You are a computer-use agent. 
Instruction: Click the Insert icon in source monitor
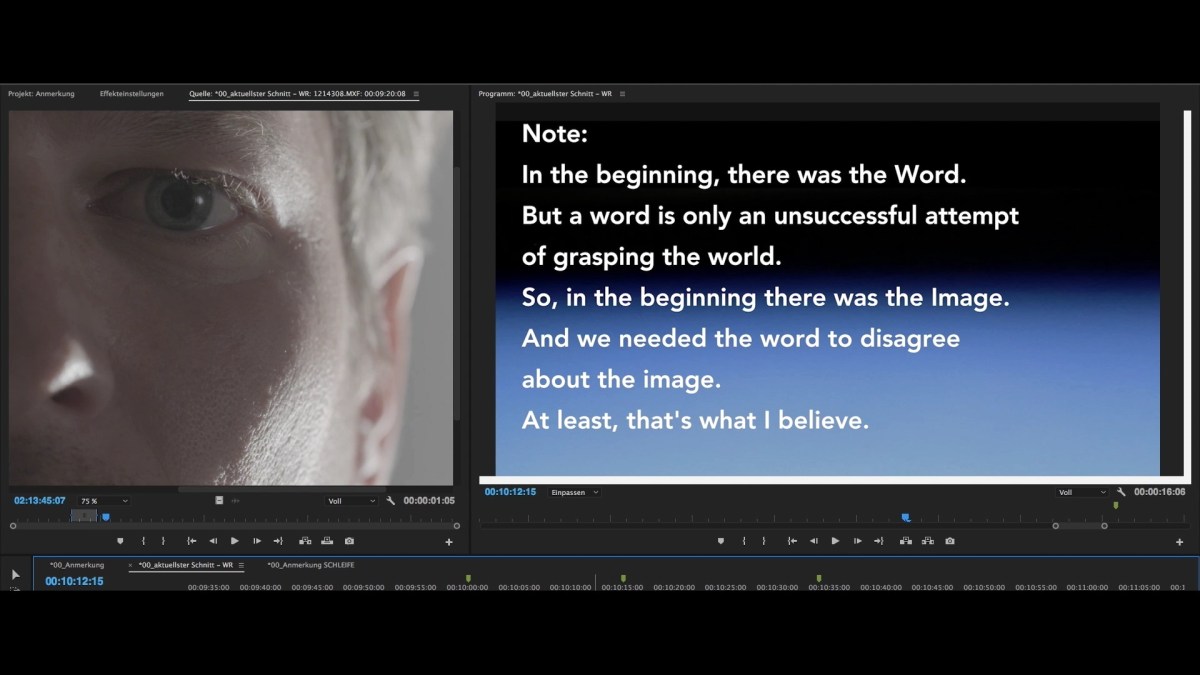[x=305, y=541]
